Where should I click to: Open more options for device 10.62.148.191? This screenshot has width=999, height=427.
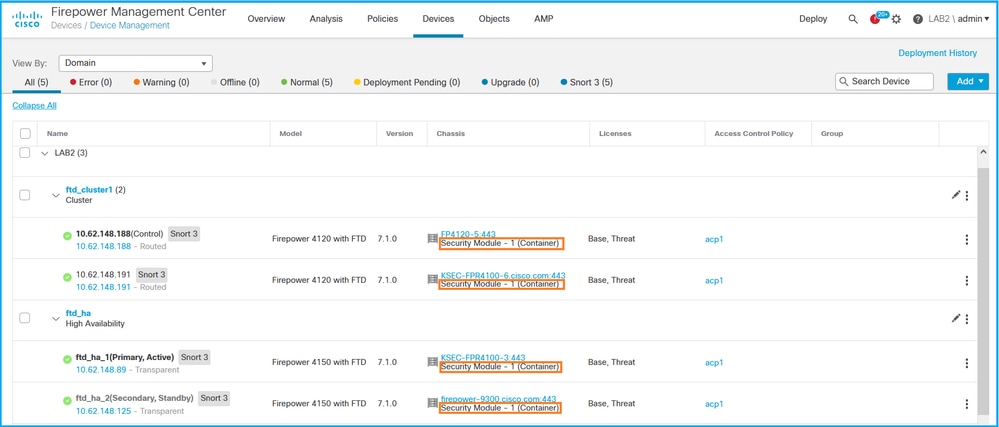(967, 280)
